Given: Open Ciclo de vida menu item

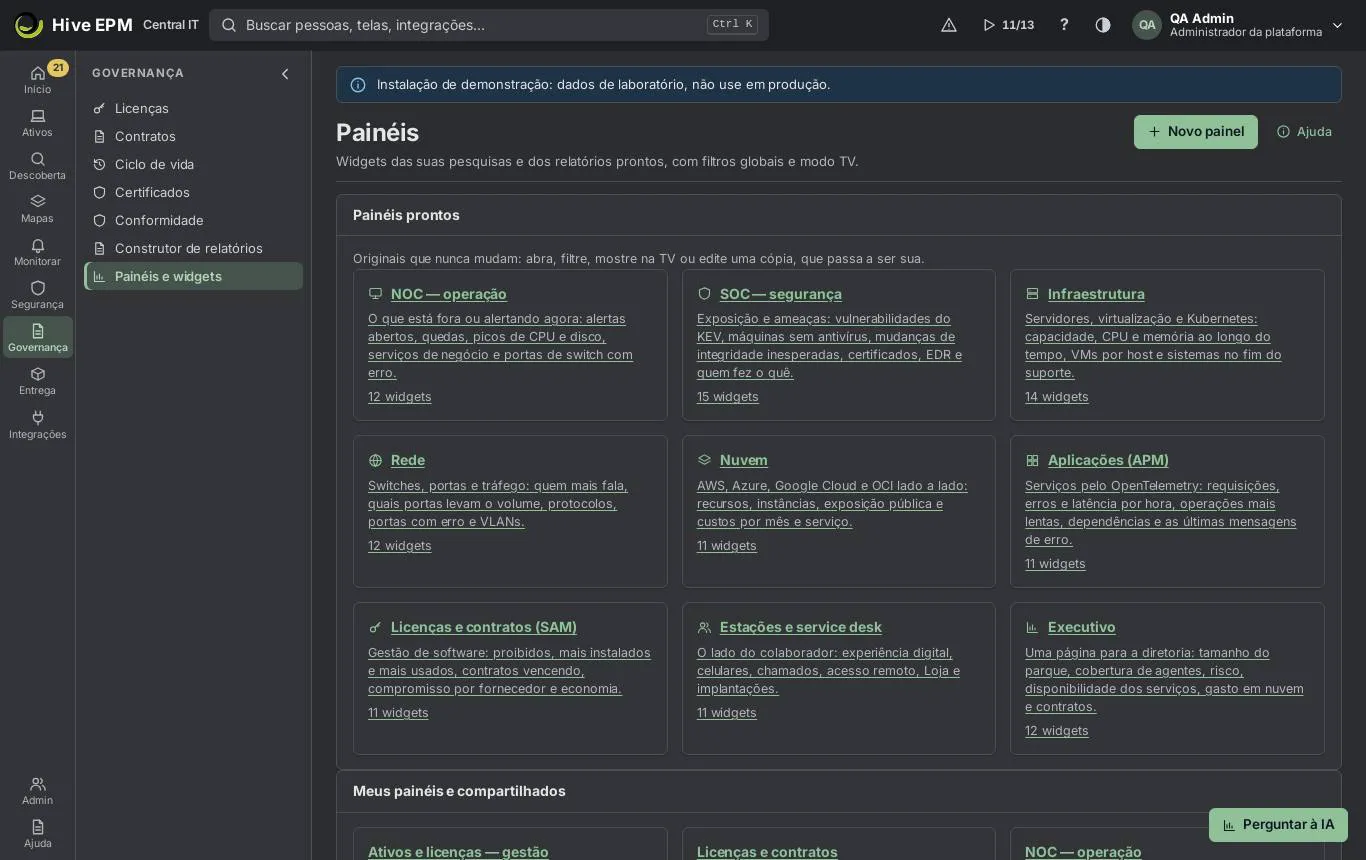Looking at the screenshot, I should [194, 164].
